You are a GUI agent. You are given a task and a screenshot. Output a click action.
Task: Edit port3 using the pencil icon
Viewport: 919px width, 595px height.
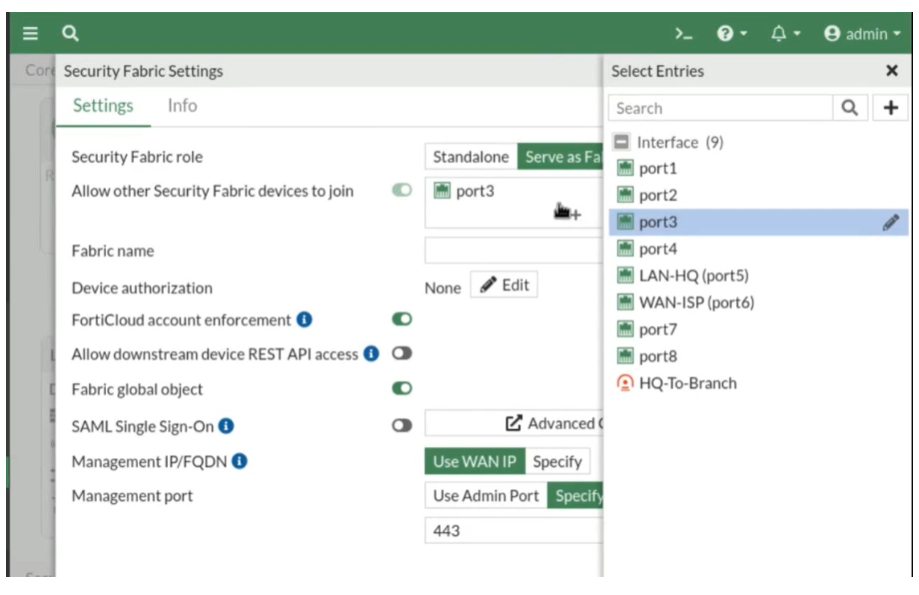pos(890,222)
